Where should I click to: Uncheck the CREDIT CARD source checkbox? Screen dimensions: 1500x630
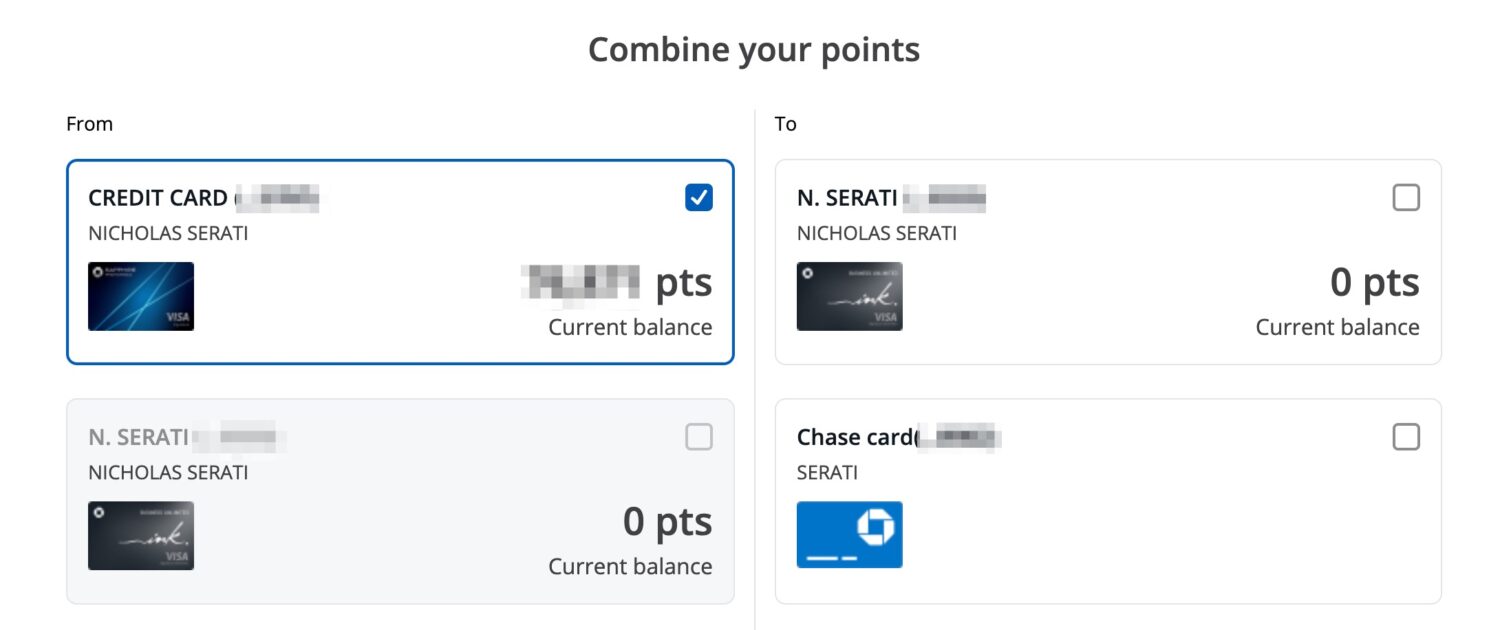click(699, 197)
